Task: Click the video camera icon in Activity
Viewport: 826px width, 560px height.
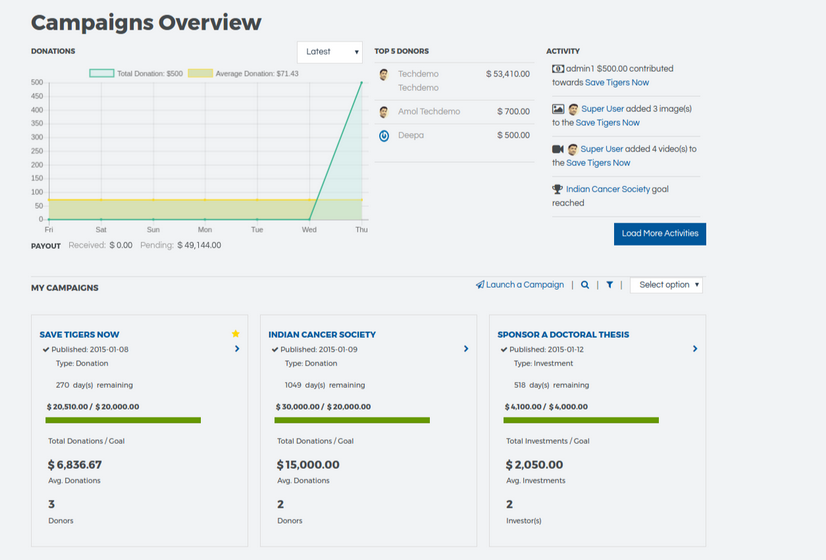Action: click(558, 149)
